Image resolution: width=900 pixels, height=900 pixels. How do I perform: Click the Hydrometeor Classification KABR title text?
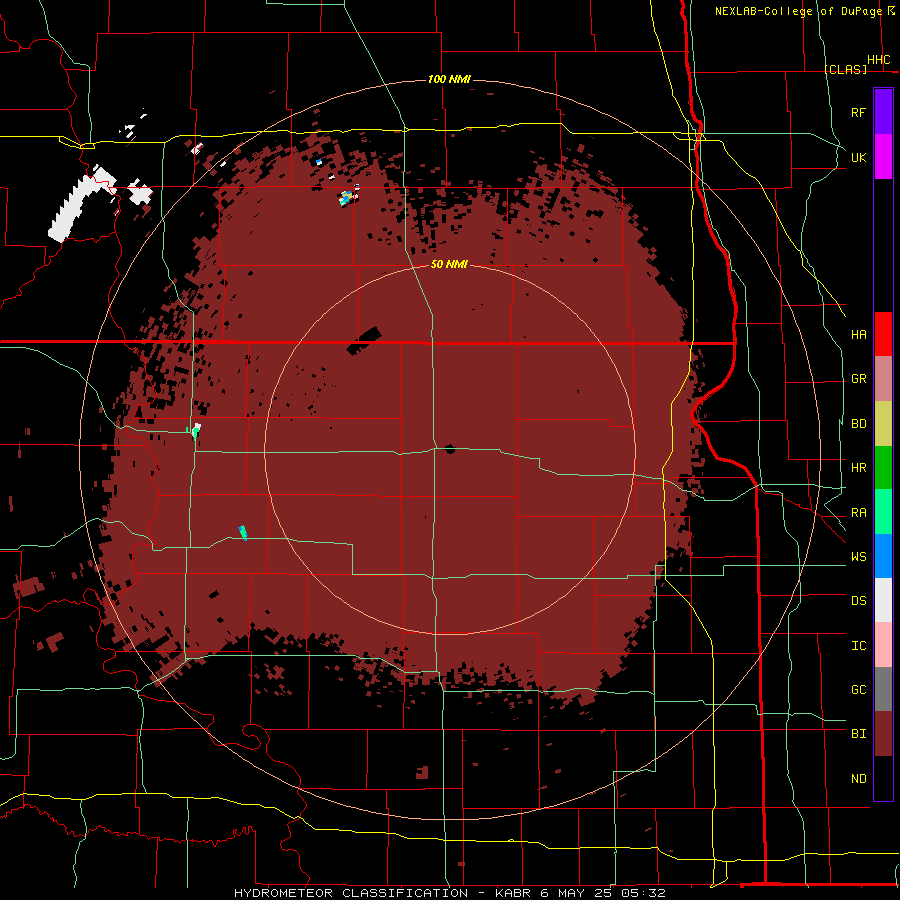pyautogui.click(x=449, y=893)
